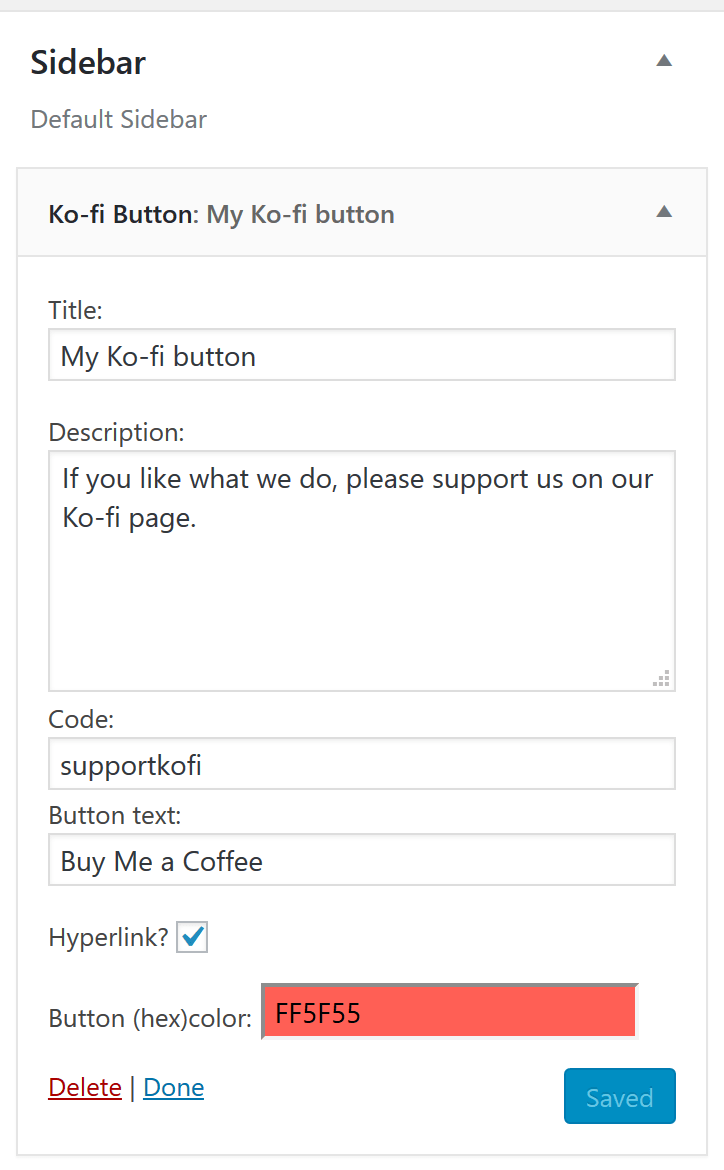This screenshot has width=724, height=1170.
Task: Click the Delete link
Action: pos(84,1087)
